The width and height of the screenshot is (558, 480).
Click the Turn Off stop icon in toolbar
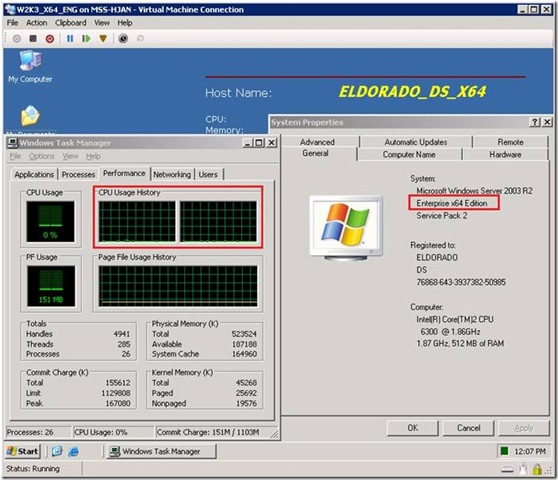point(33,38)
